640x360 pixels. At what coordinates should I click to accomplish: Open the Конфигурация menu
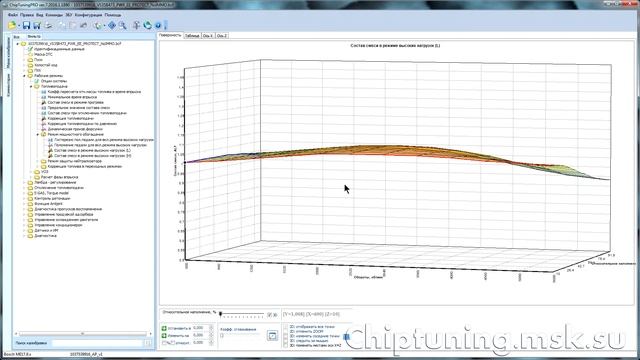click(88, 15)
